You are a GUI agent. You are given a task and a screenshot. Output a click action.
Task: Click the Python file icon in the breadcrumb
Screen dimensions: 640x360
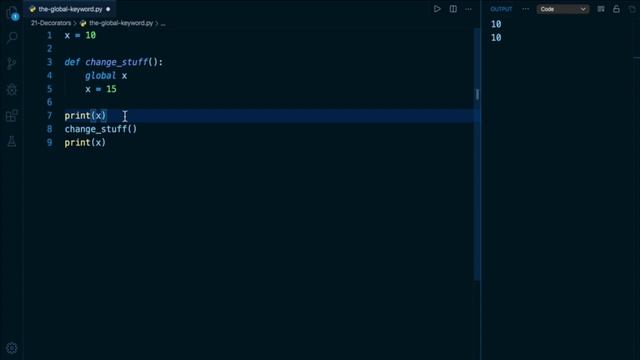[83, 23]
